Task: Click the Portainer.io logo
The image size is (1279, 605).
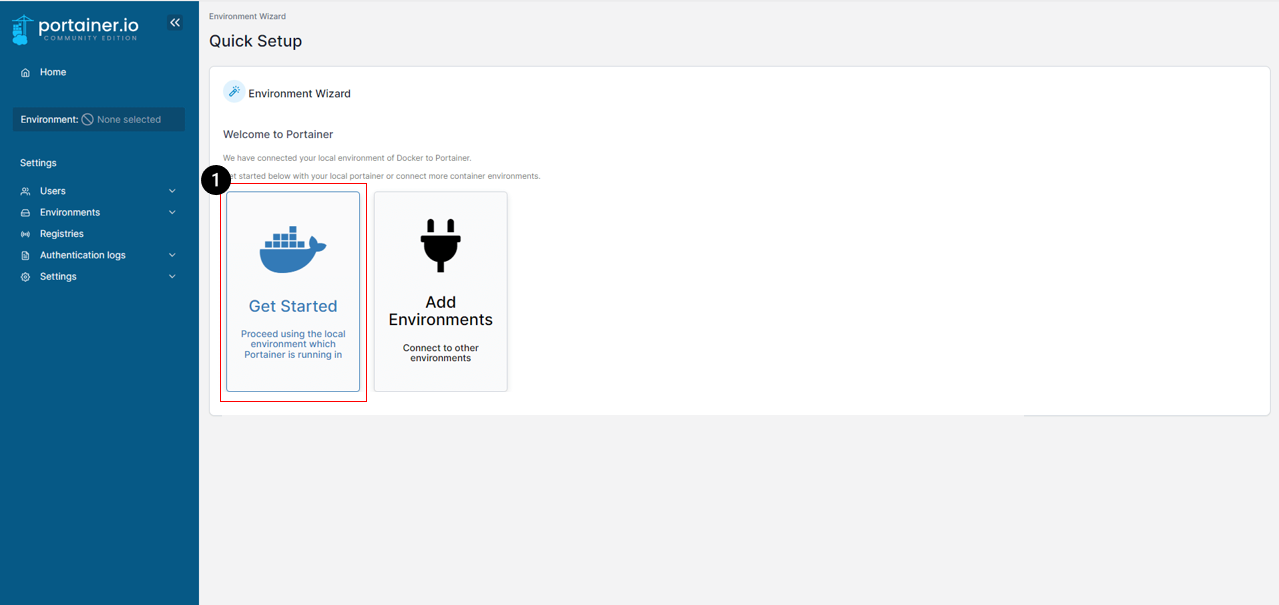Action: point(75,29)
